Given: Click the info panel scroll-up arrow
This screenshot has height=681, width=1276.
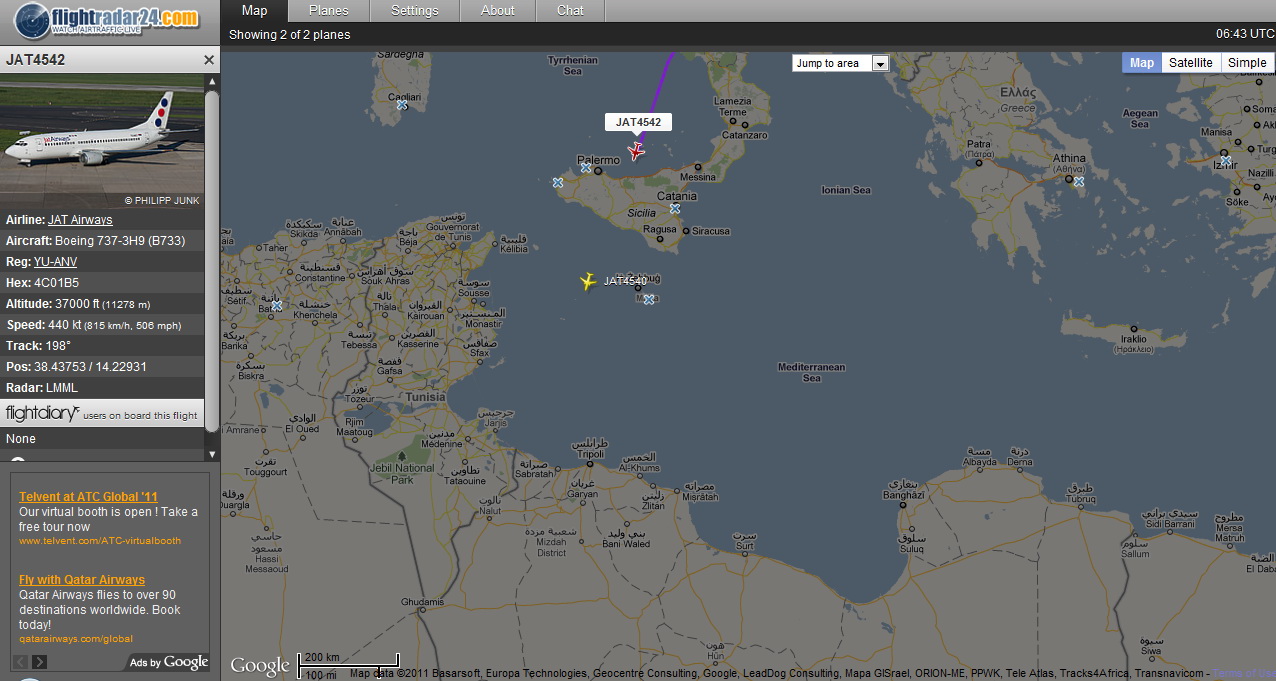Looking at the screenshot, I should 211,80.
